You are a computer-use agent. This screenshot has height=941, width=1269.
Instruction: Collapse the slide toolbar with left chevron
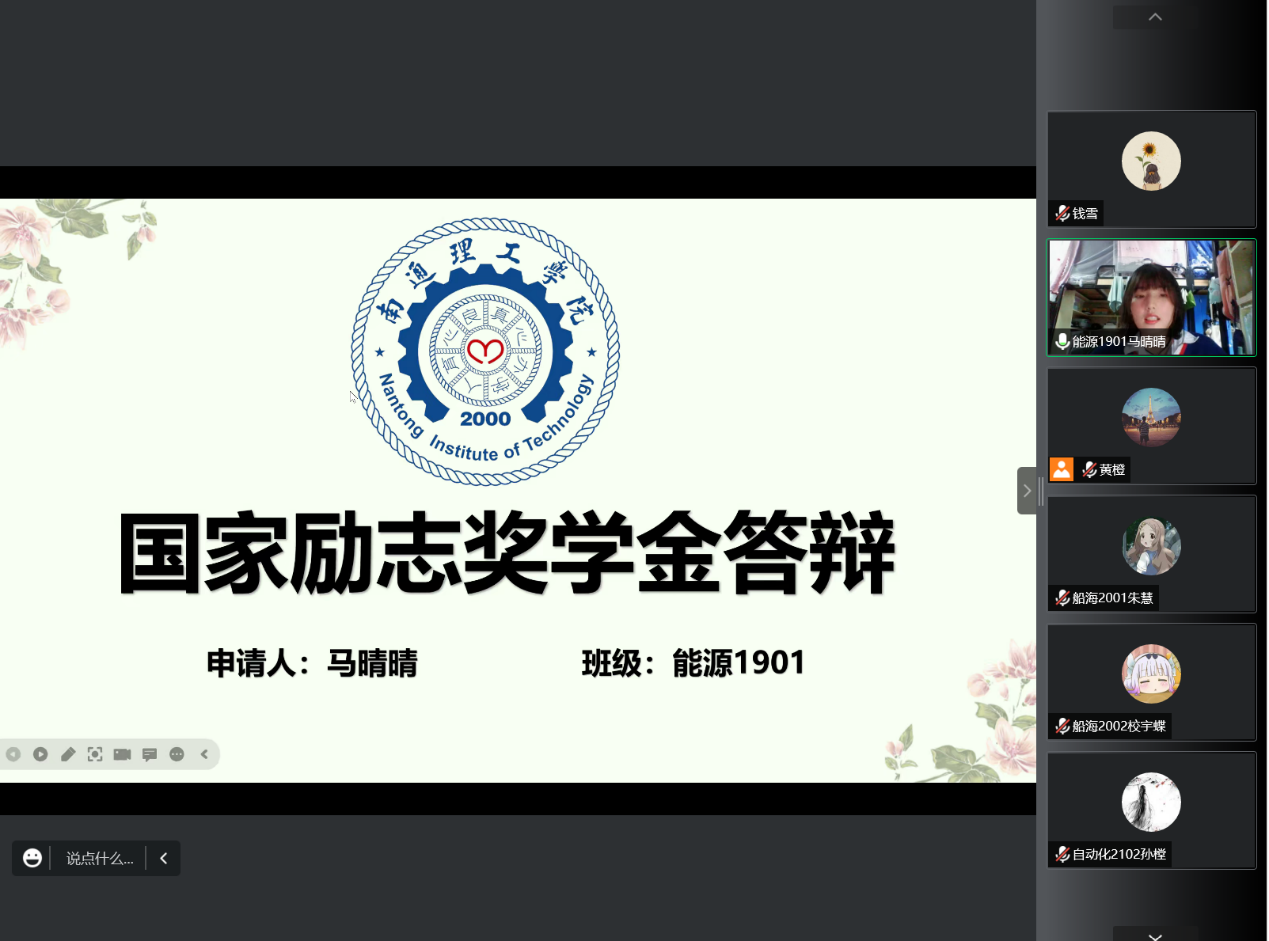204,754
